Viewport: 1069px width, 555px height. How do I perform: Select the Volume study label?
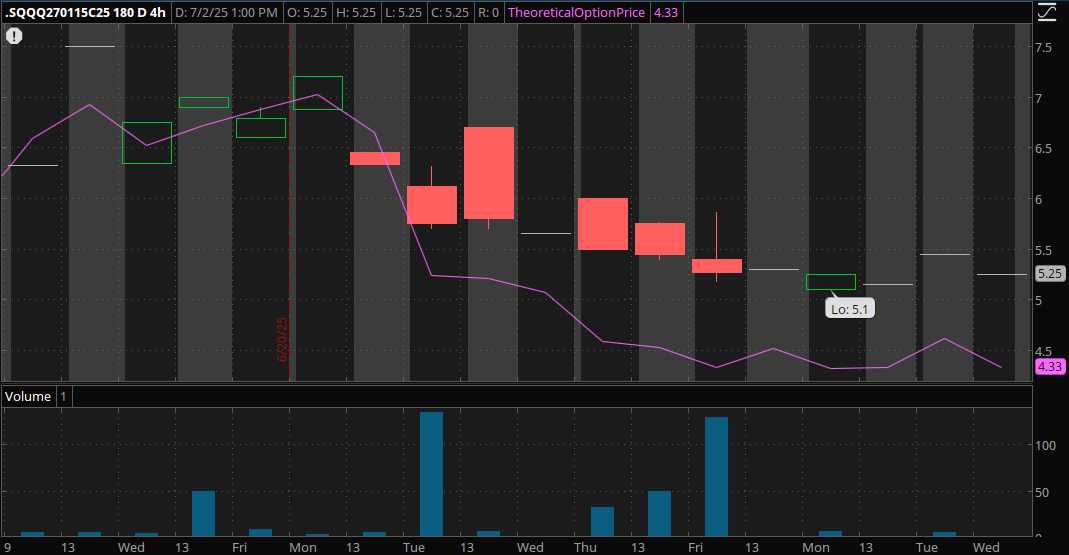[28, 396]
